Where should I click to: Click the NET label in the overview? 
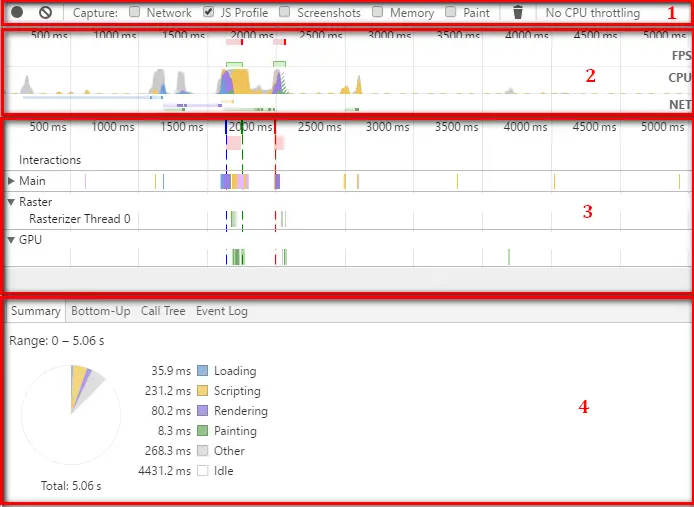pyautogui.click(x=680, y=104)
